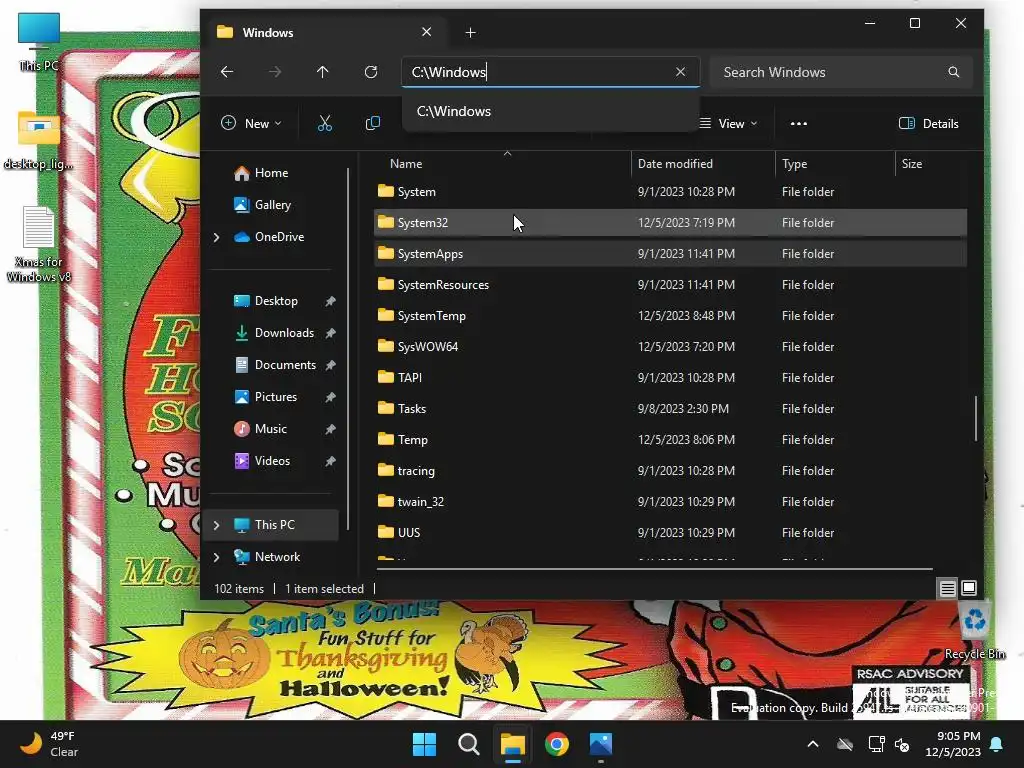Launch Chrome from the taskbar

point(556,744)
